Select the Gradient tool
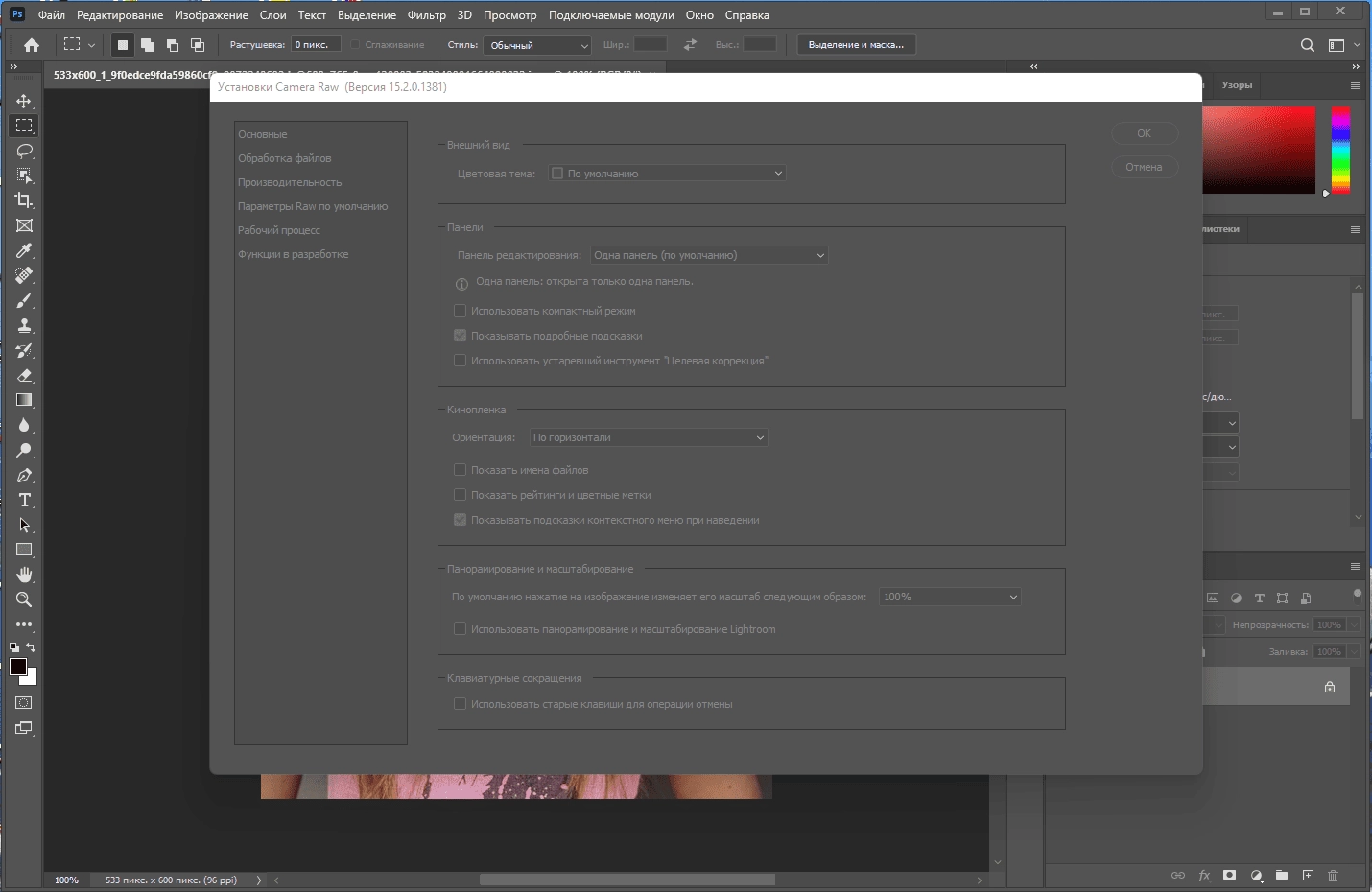Image resolution: width=1372 pixels, height=892 pixels. pyautogui.click(x=24, y=400)
